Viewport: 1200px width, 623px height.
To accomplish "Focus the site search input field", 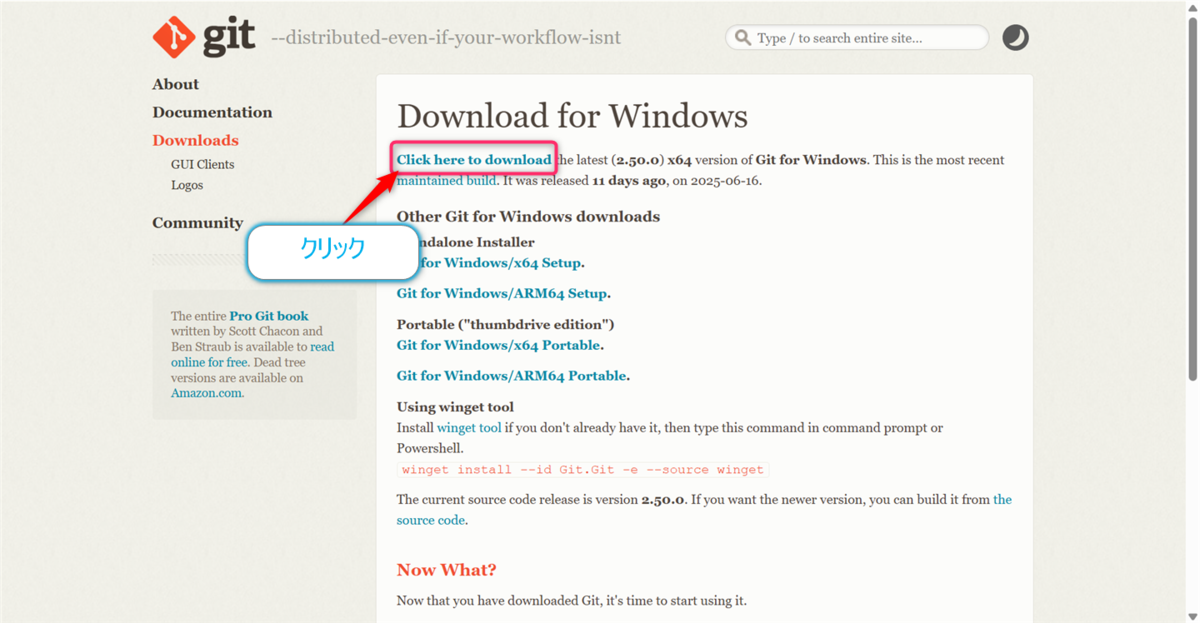I will tap(857, 38).
